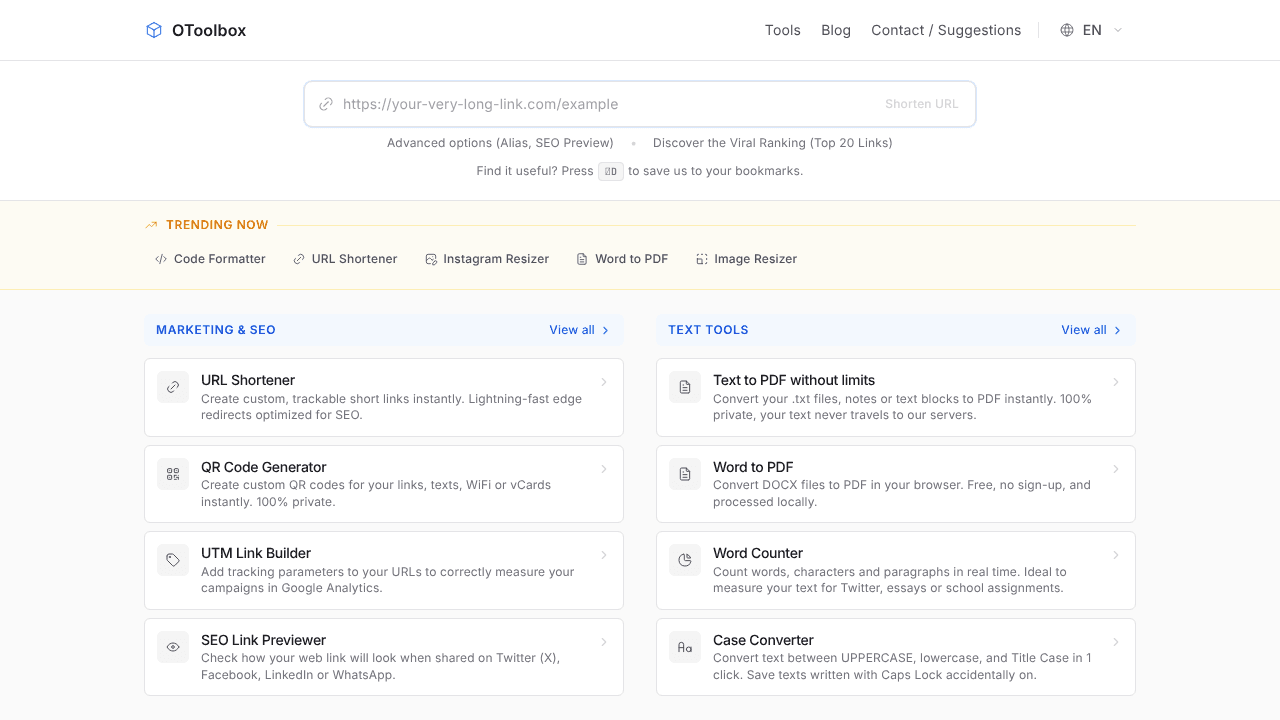Click the Case Converter Aa icon

[x=685, y=647]
